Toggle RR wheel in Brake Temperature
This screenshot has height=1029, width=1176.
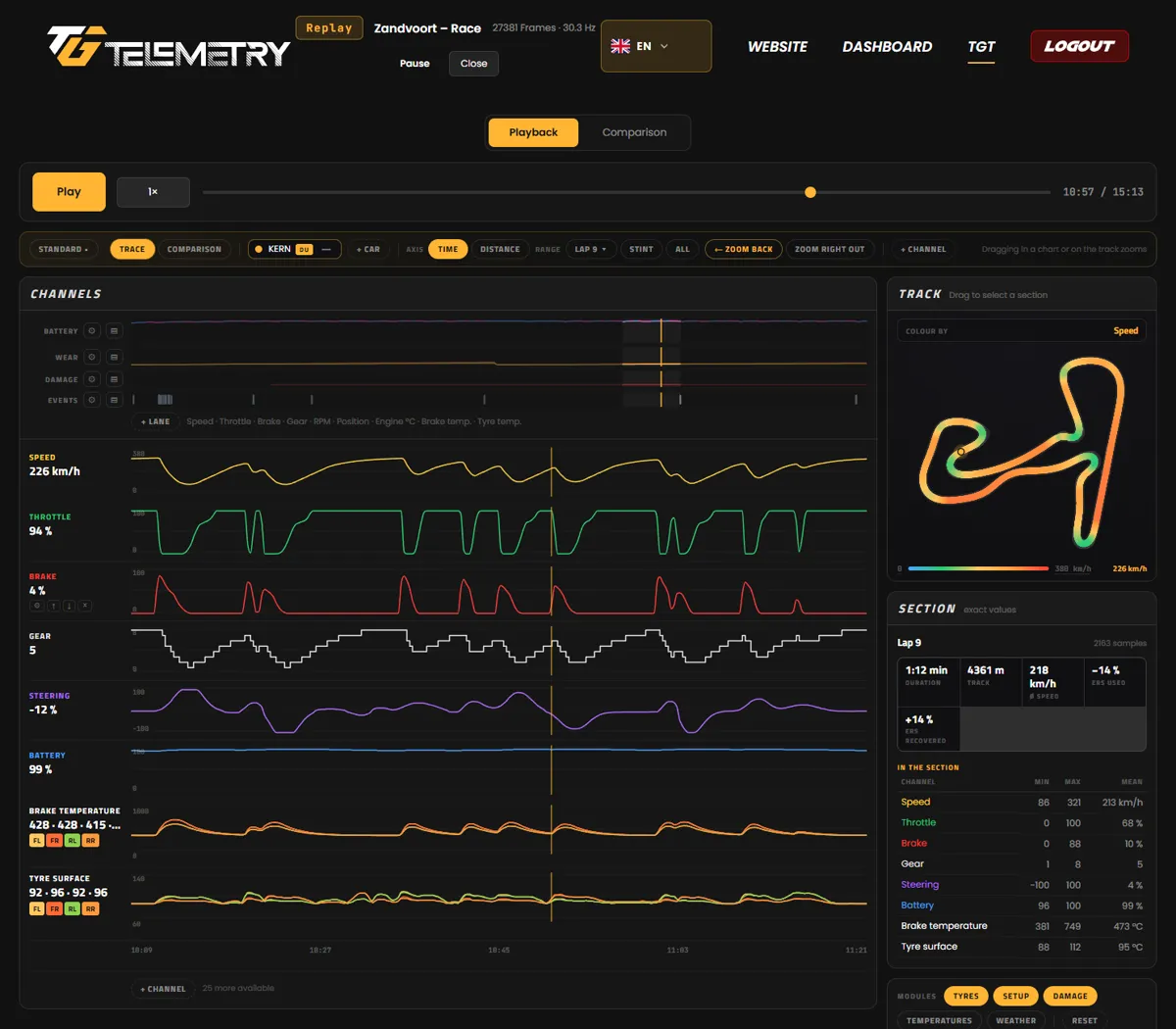(91, 841)
